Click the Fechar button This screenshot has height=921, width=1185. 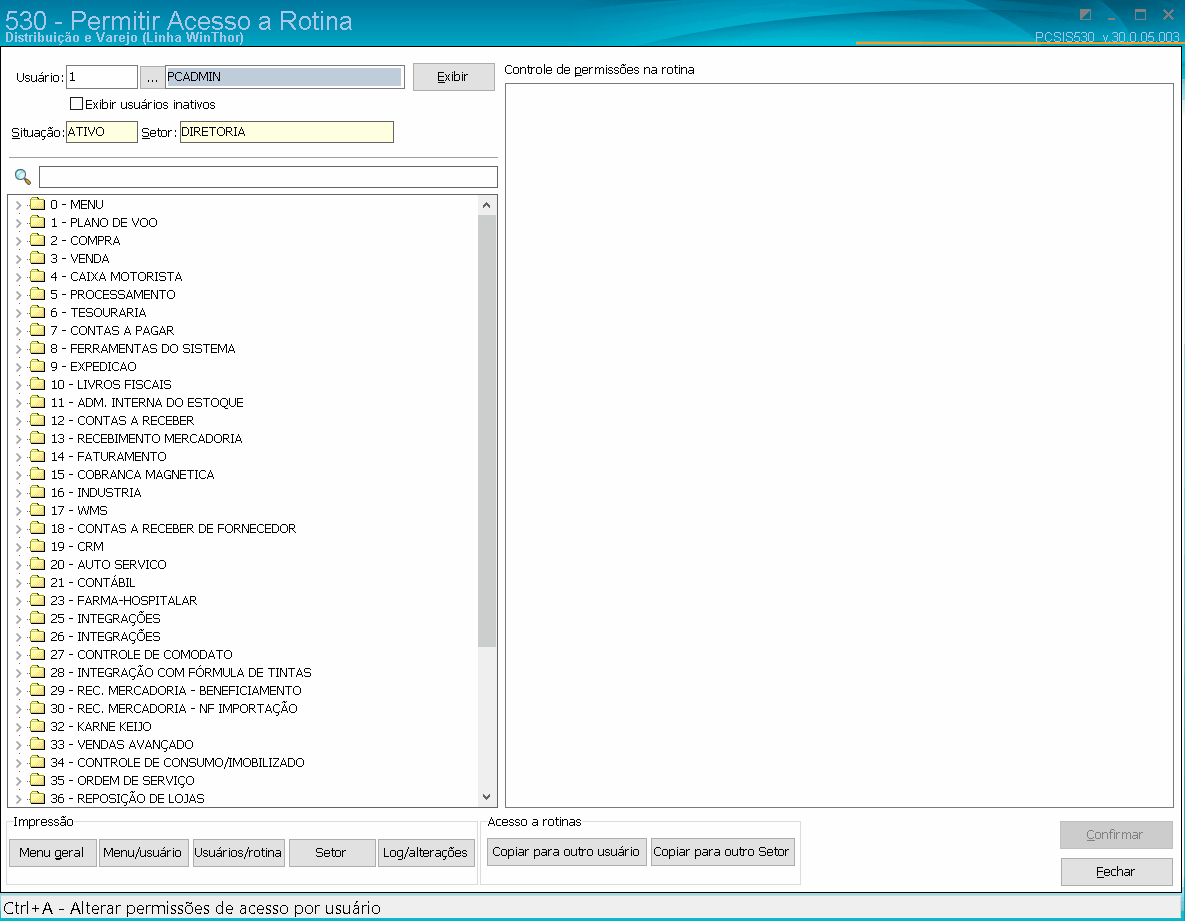(x=1116, y=872)
